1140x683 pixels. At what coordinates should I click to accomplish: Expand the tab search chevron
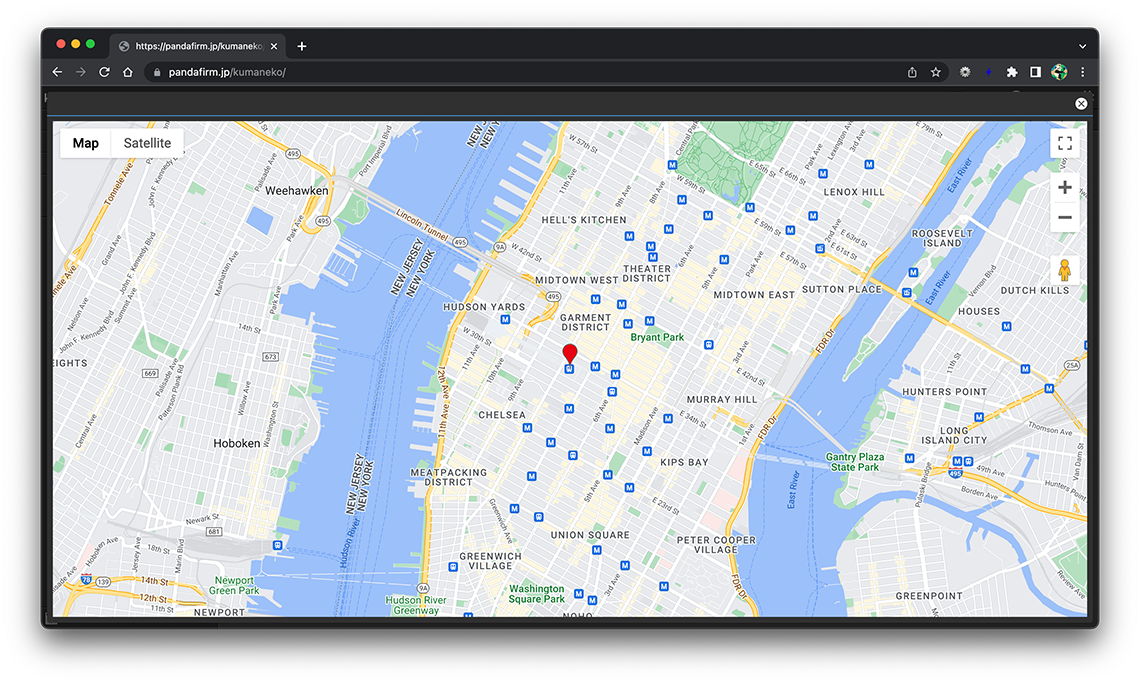[1082, 46]
